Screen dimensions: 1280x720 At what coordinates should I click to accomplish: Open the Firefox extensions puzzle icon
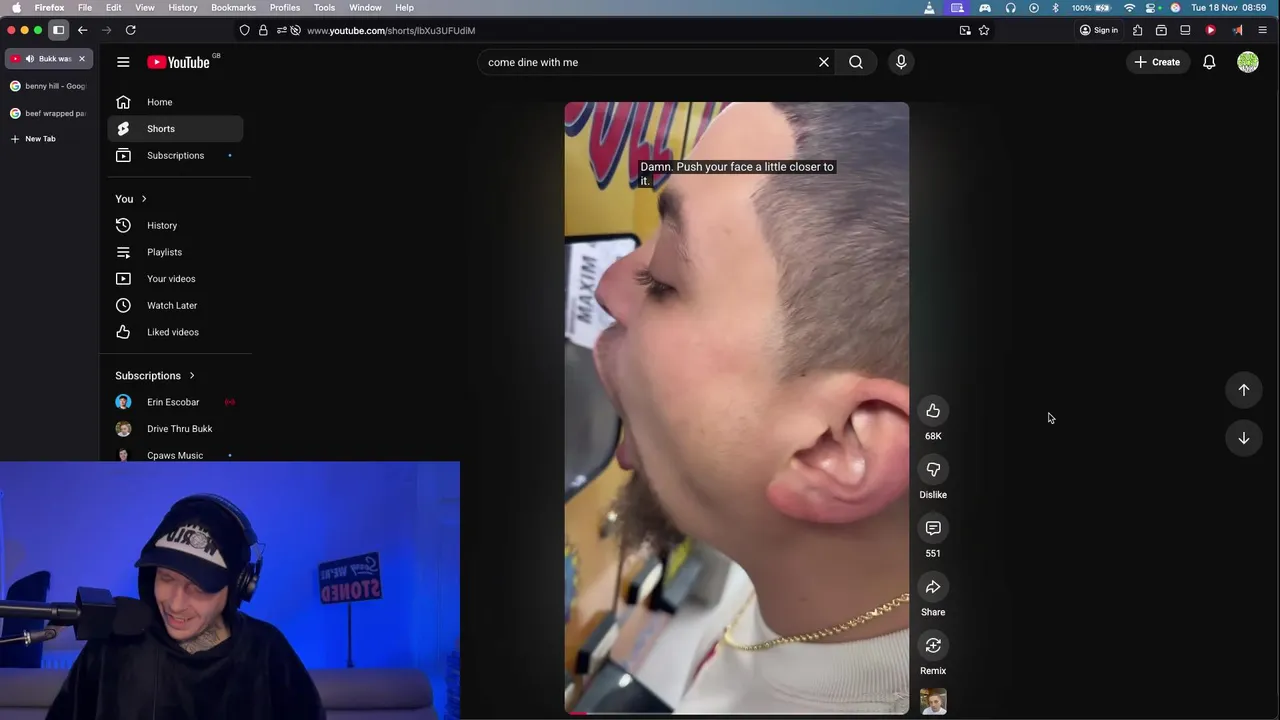(x=1137, y=30)
